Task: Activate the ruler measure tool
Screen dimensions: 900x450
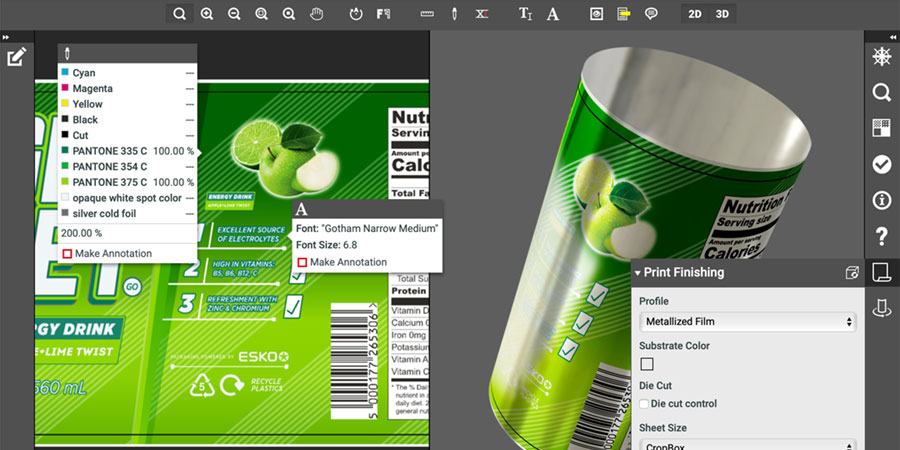Action: (427, 14)
